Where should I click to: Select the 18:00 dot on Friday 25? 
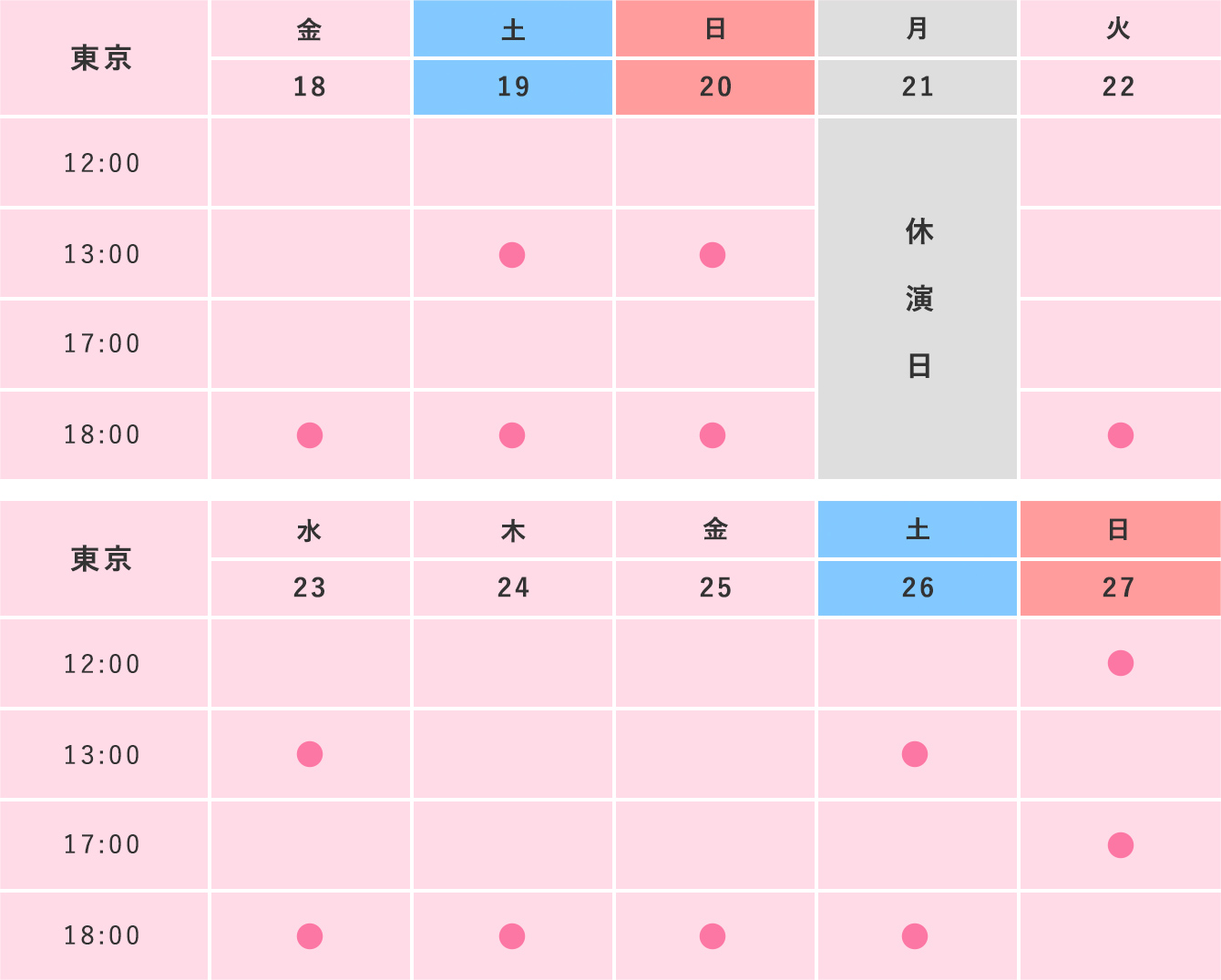coord(713,936)
